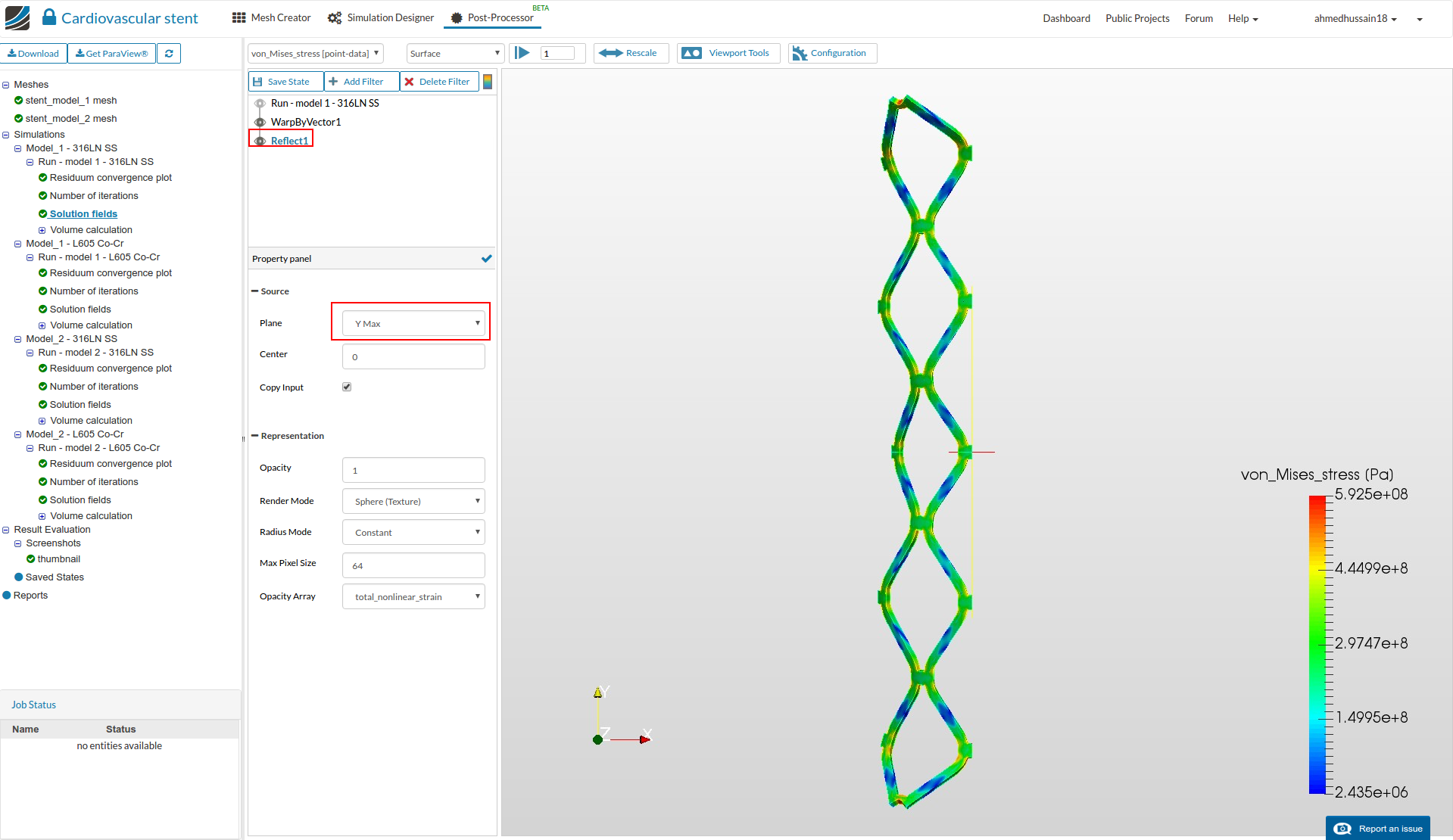Open the Forum link
The image size is (1453, 840).
[1199, 18]
